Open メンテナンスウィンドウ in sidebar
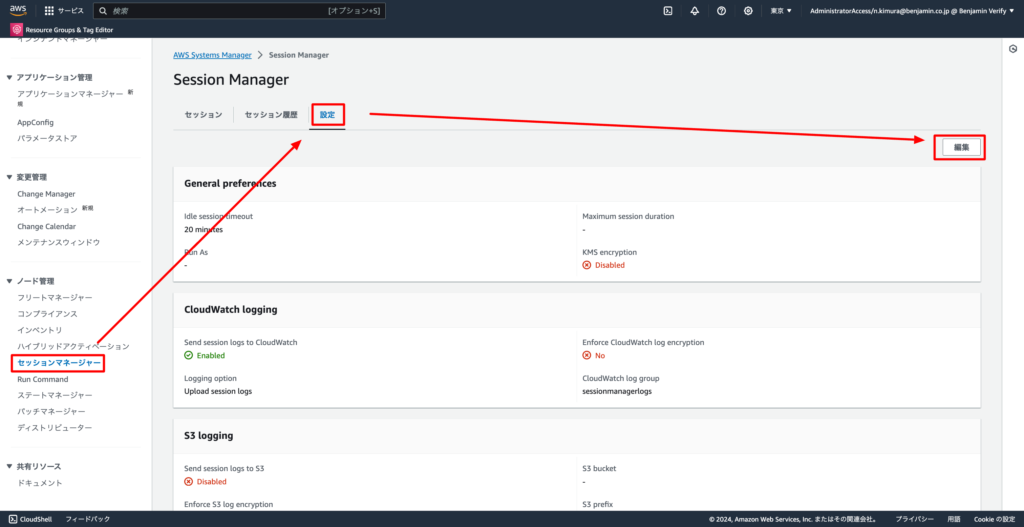The width and height of the screenshot is (1024, 527). [x=59, y=242]
